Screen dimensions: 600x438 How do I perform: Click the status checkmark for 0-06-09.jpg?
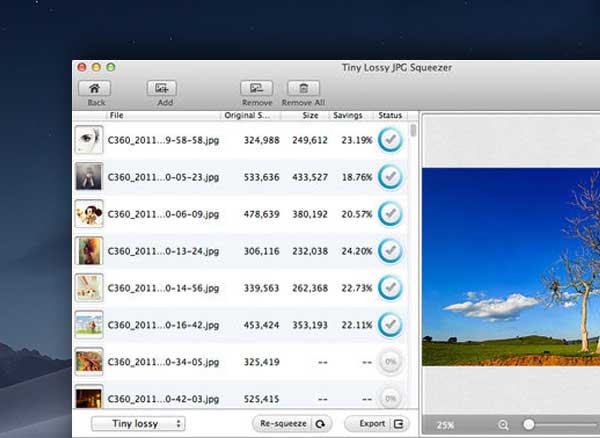[390, 214]
